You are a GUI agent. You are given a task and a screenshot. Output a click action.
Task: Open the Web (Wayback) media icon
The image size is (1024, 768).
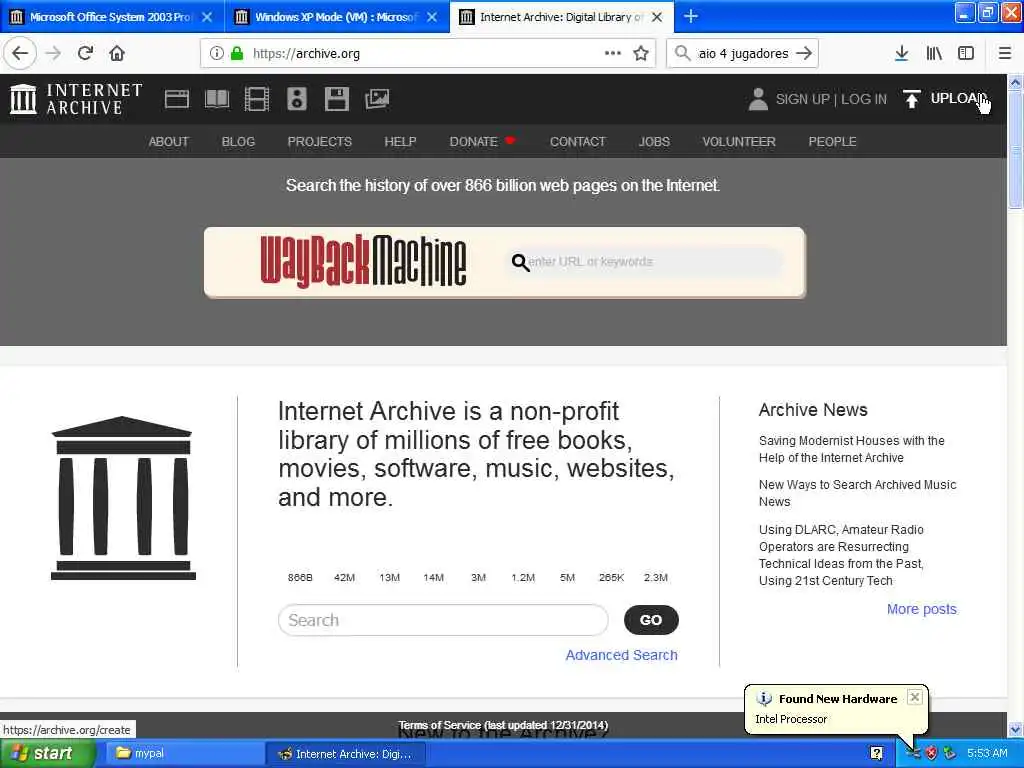point(176,99)
